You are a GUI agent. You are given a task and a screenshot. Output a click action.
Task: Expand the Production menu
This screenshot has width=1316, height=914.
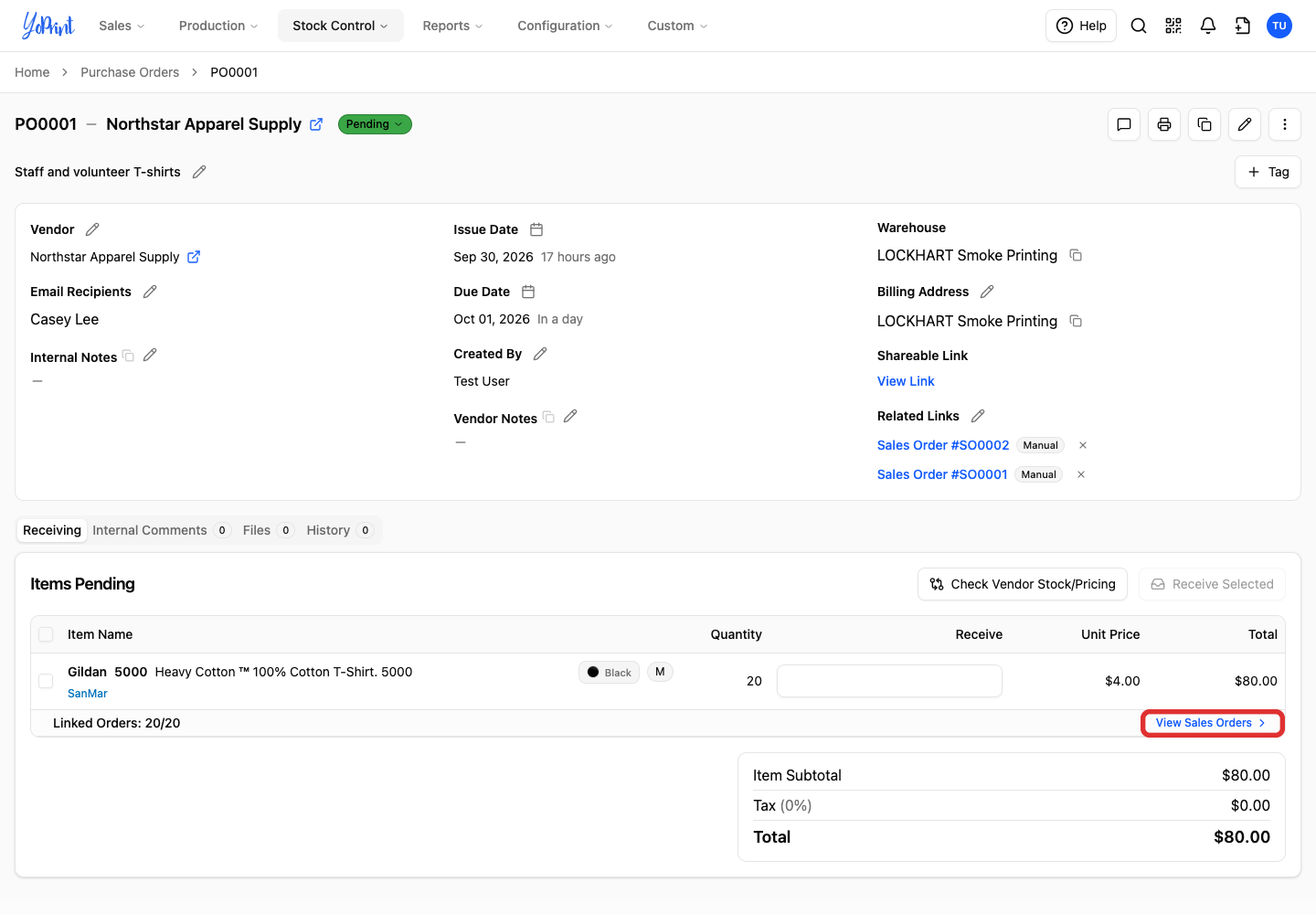tap(218, 26)
